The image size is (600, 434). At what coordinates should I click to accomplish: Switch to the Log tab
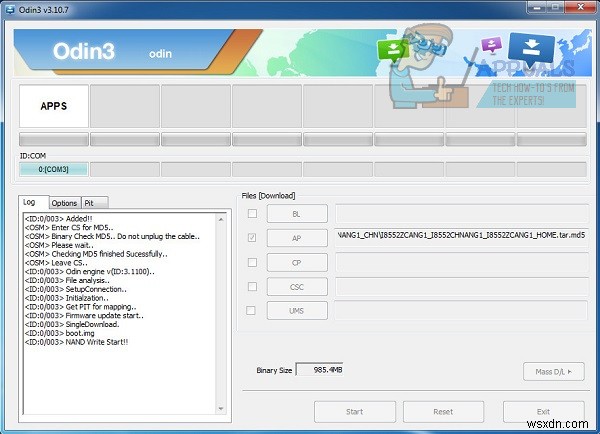point(33,202)
